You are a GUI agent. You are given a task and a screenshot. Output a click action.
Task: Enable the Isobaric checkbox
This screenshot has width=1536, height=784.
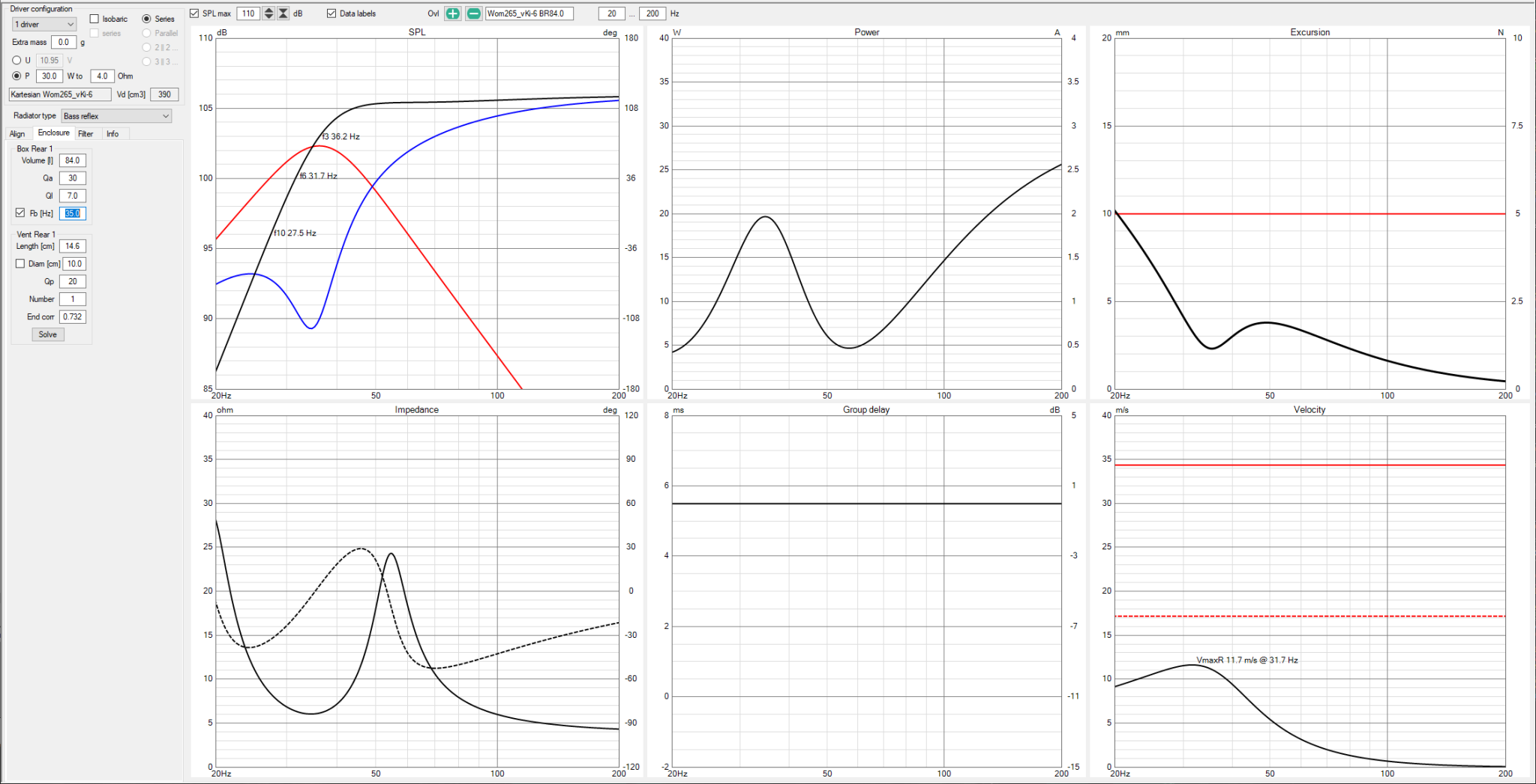94,19
